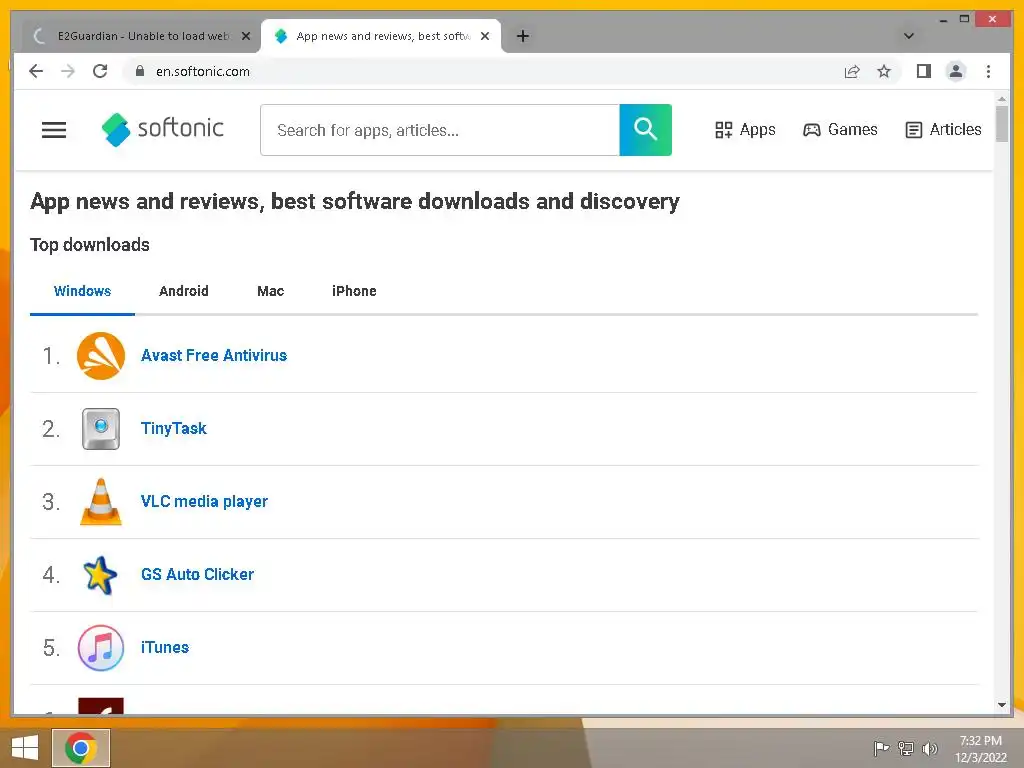The height and width of the screenshot is (768, 1024).
Task: Switch to the iPhone tab
Action: pos(354,291)
